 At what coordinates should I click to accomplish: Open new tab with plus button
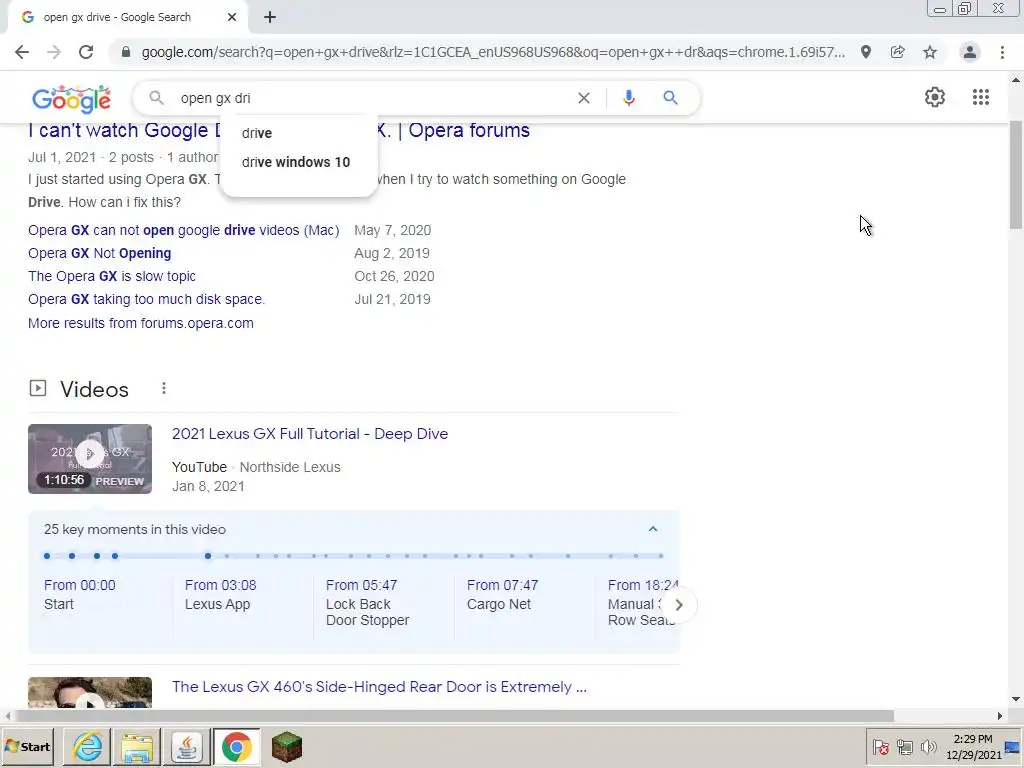pos(270,18)
